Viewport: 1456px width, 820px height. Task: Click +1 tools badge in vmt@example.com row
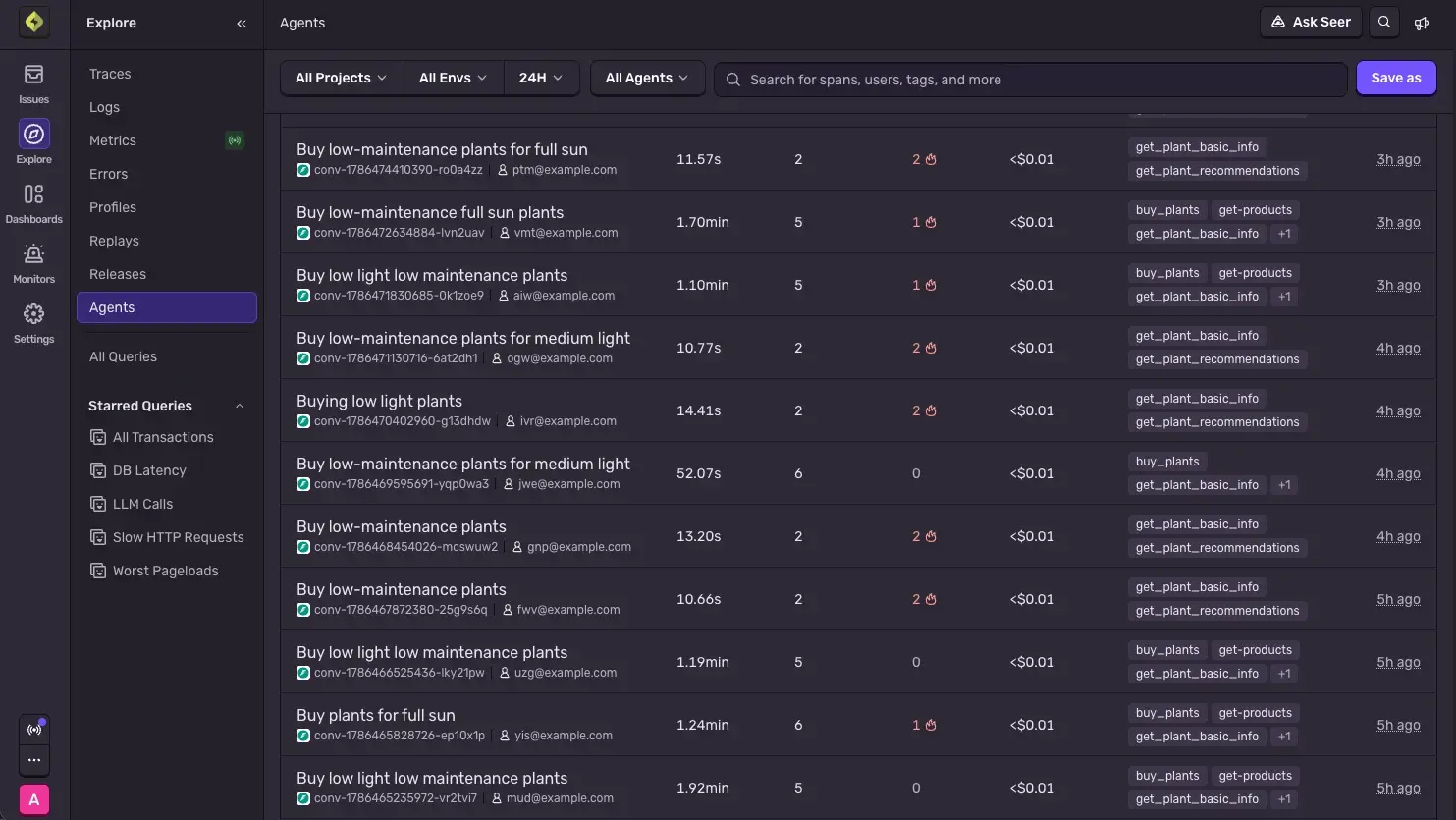(1284, 234)
